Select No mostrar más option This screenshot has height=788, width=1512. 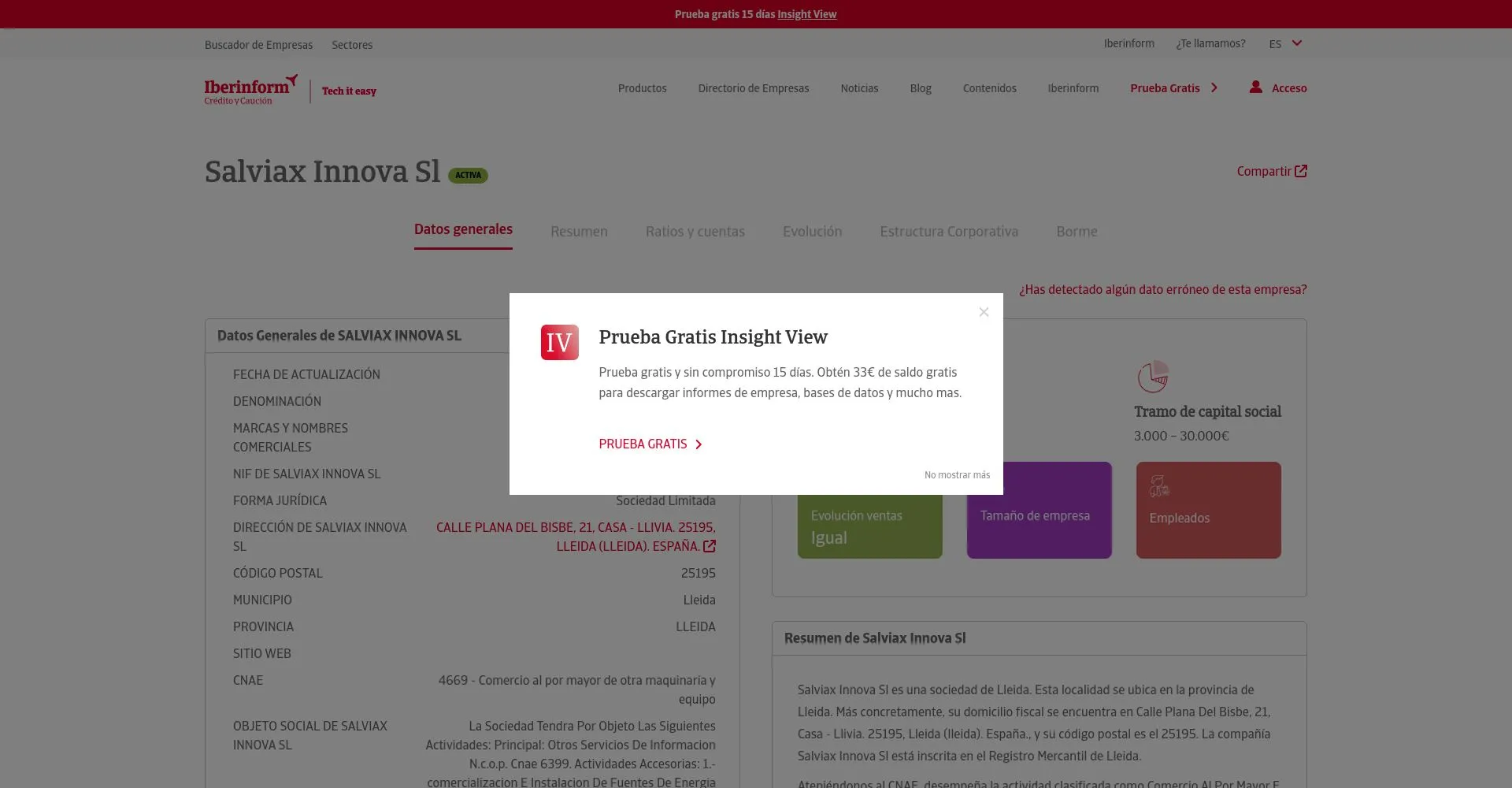tap(957, 474)
